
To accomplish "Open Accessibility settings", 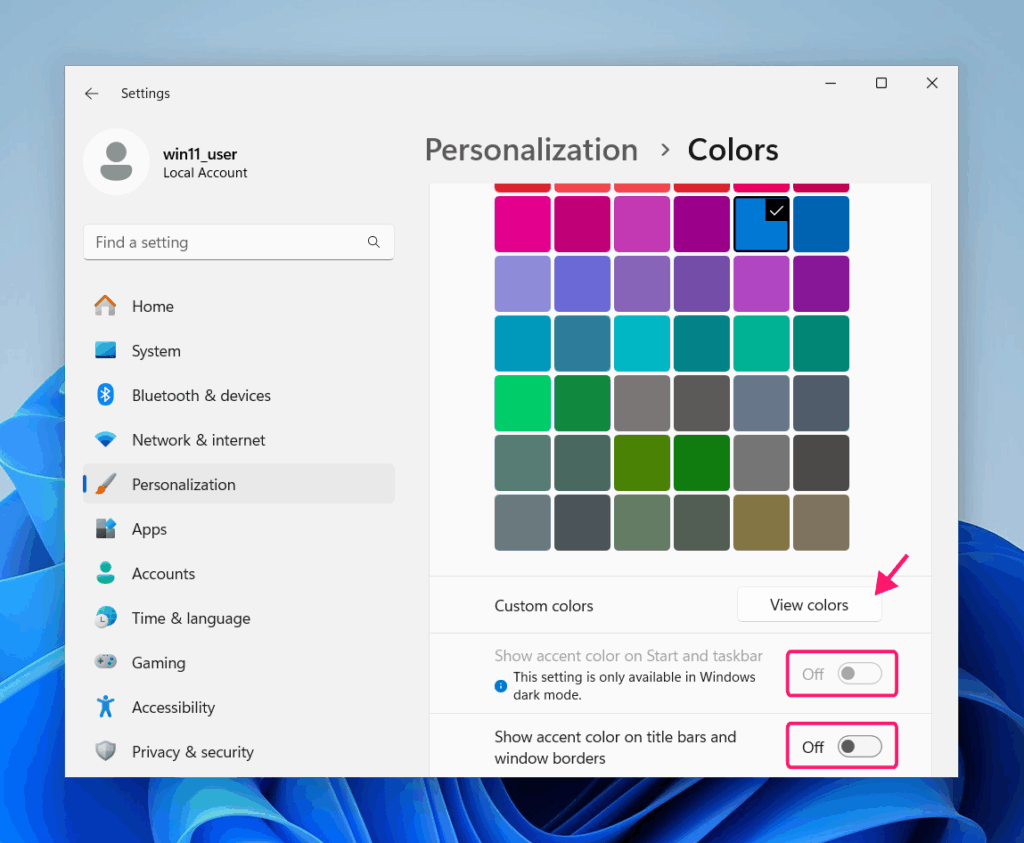I will tap(239, 707).
